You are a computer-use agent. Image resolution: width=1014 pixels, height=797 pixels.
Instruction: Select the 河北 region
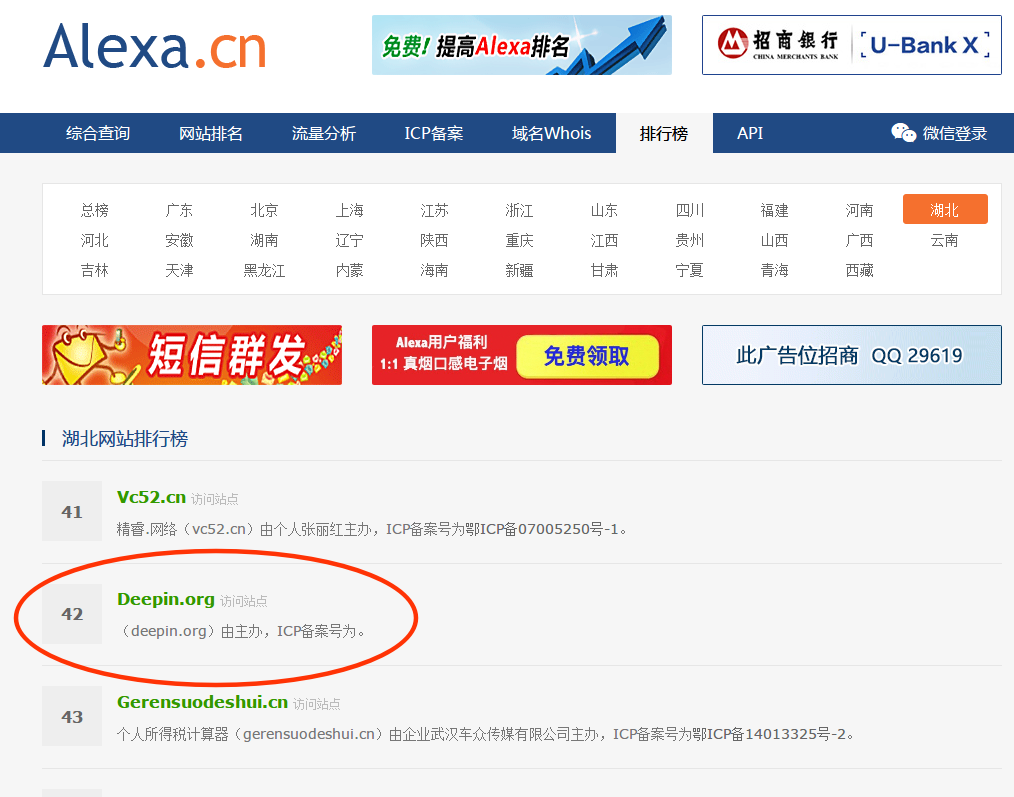[x=94, y=240]
